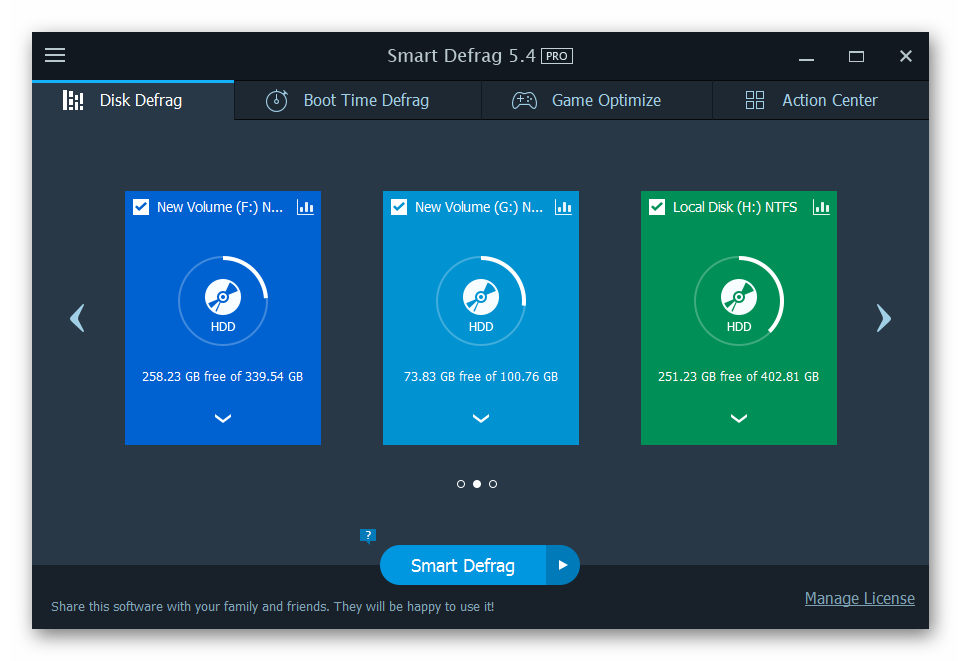Start the Smart Defrag button

(463, 565)
